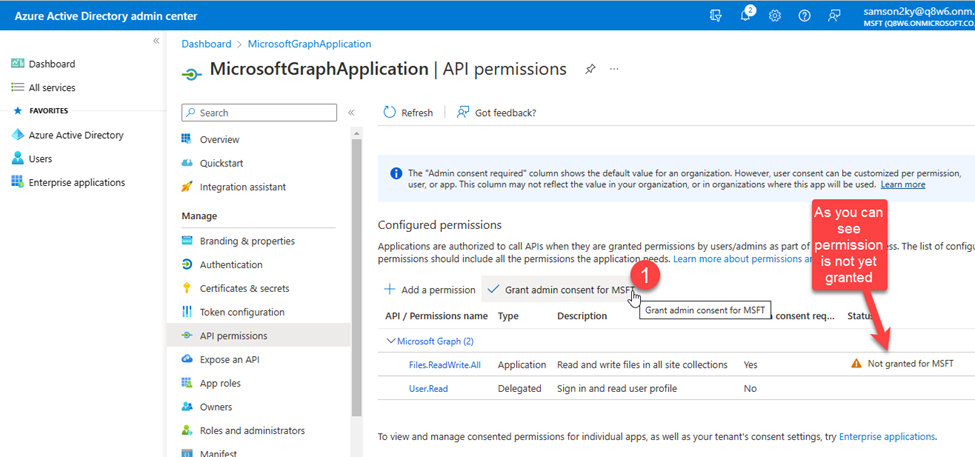Click the Type column header

[508, 316]
